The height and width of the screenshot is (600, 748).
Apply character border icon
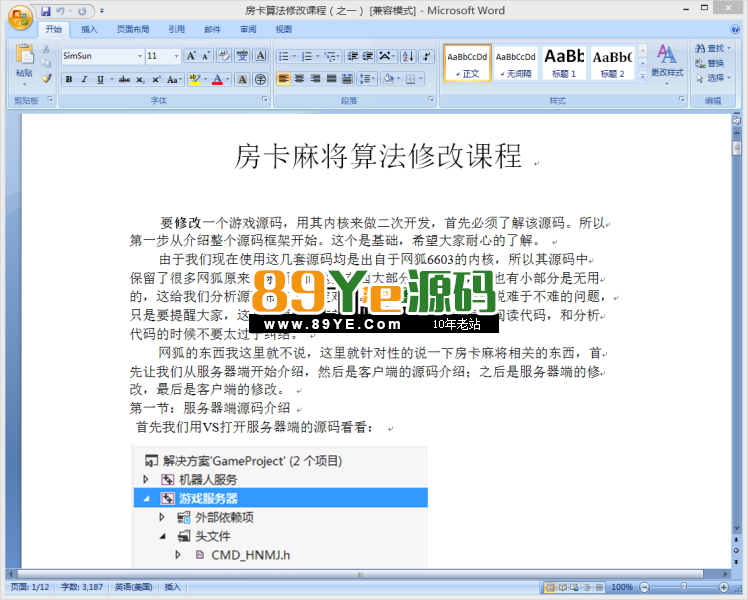(x=260, y=56)
